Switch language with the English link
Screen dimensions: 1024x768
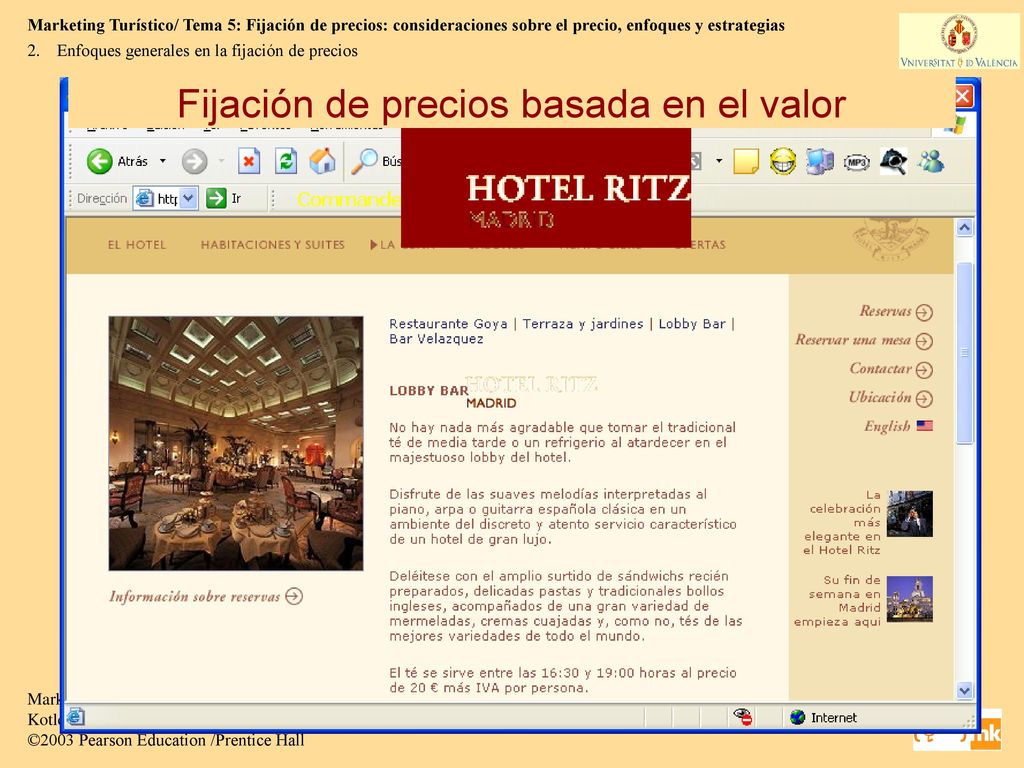coord(887,426)
